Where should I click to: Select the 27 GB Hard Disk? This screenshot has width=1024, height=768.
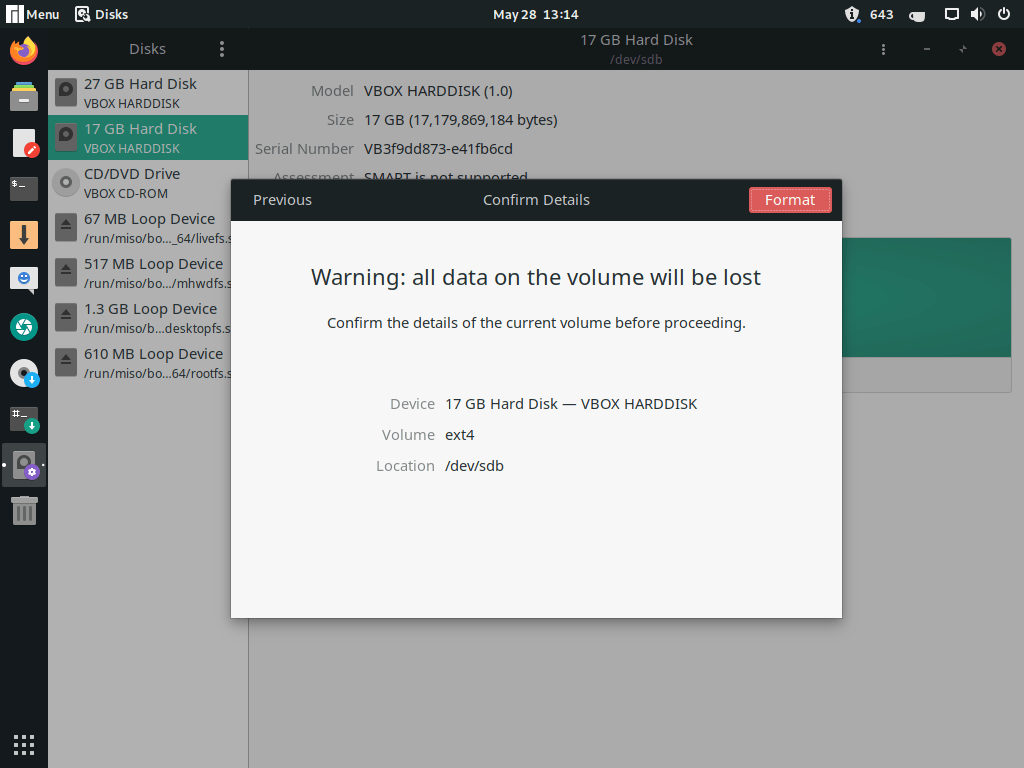pyautogui.click(x=148, y=93)
